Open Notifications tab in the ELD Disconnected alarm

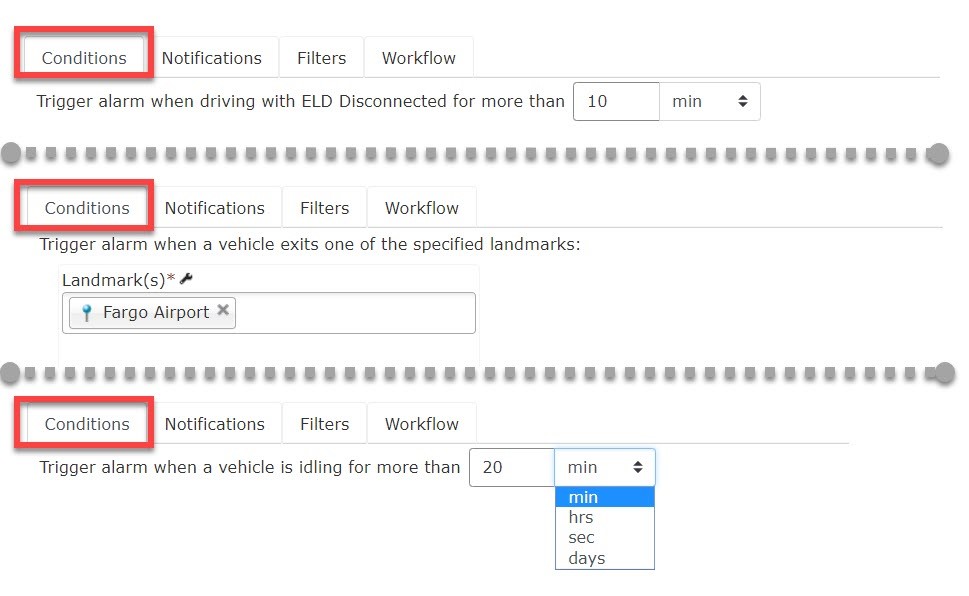click(x=211, y=58)
